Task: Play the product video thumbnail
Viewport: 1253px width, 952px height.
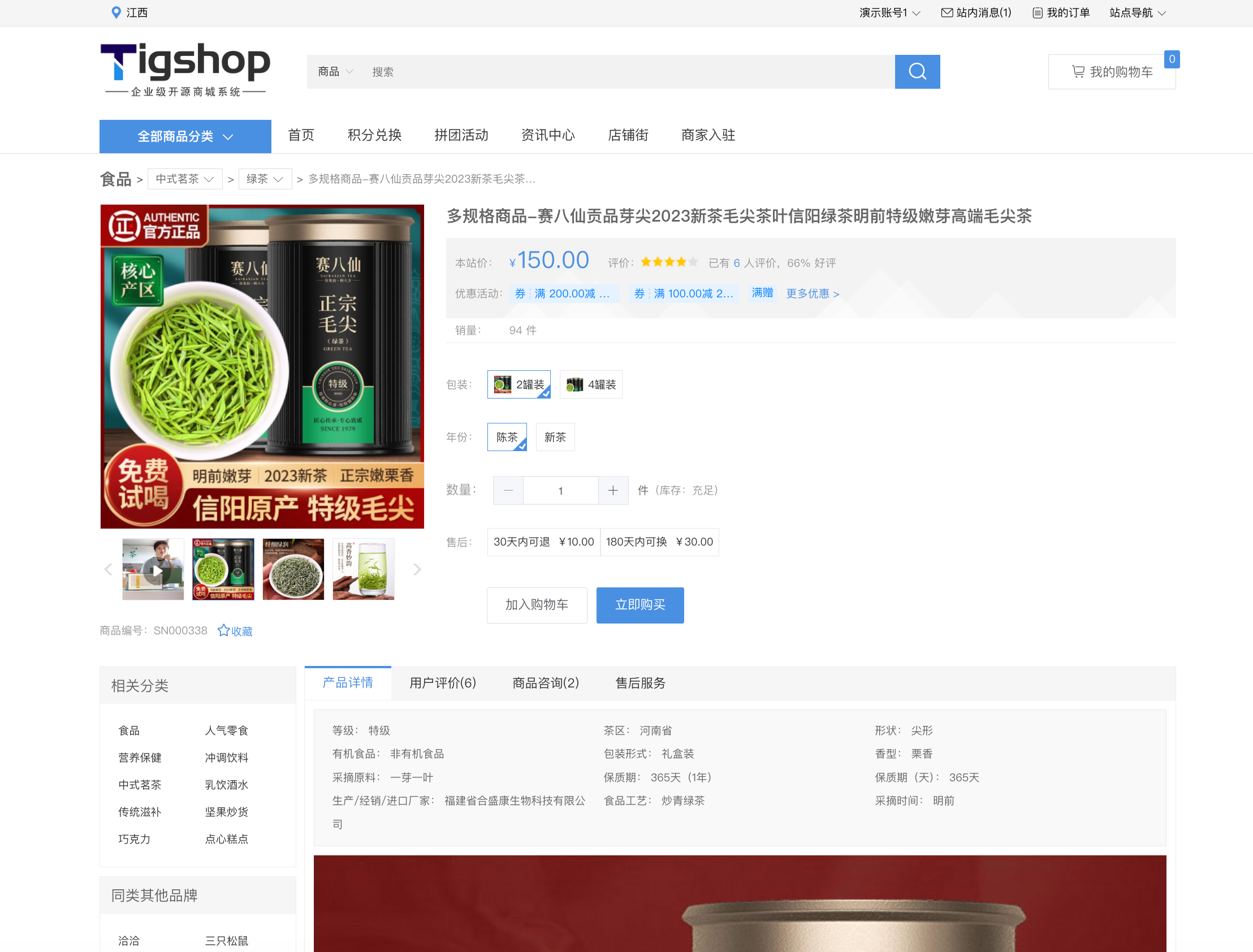Action: [x=153, y=569]
